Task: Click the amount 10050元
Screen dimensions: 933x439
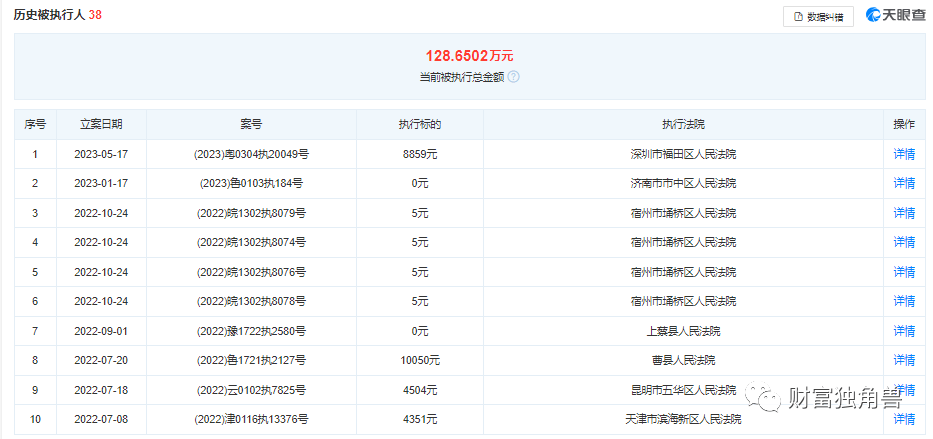Action: (419, 360)
